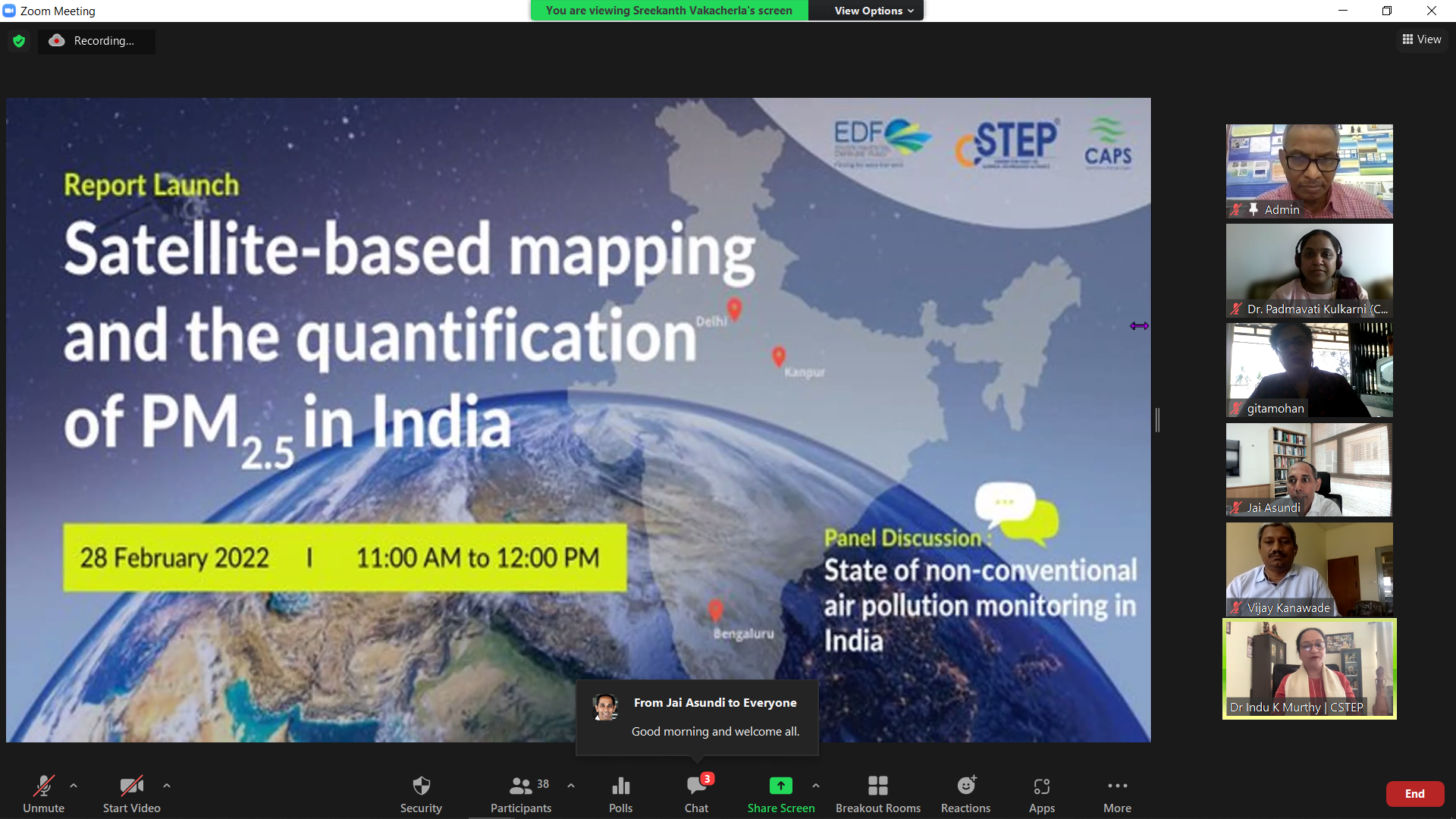Open the Apps icon
This screenshot has width=1456, height=819.
coord(1041,793)
